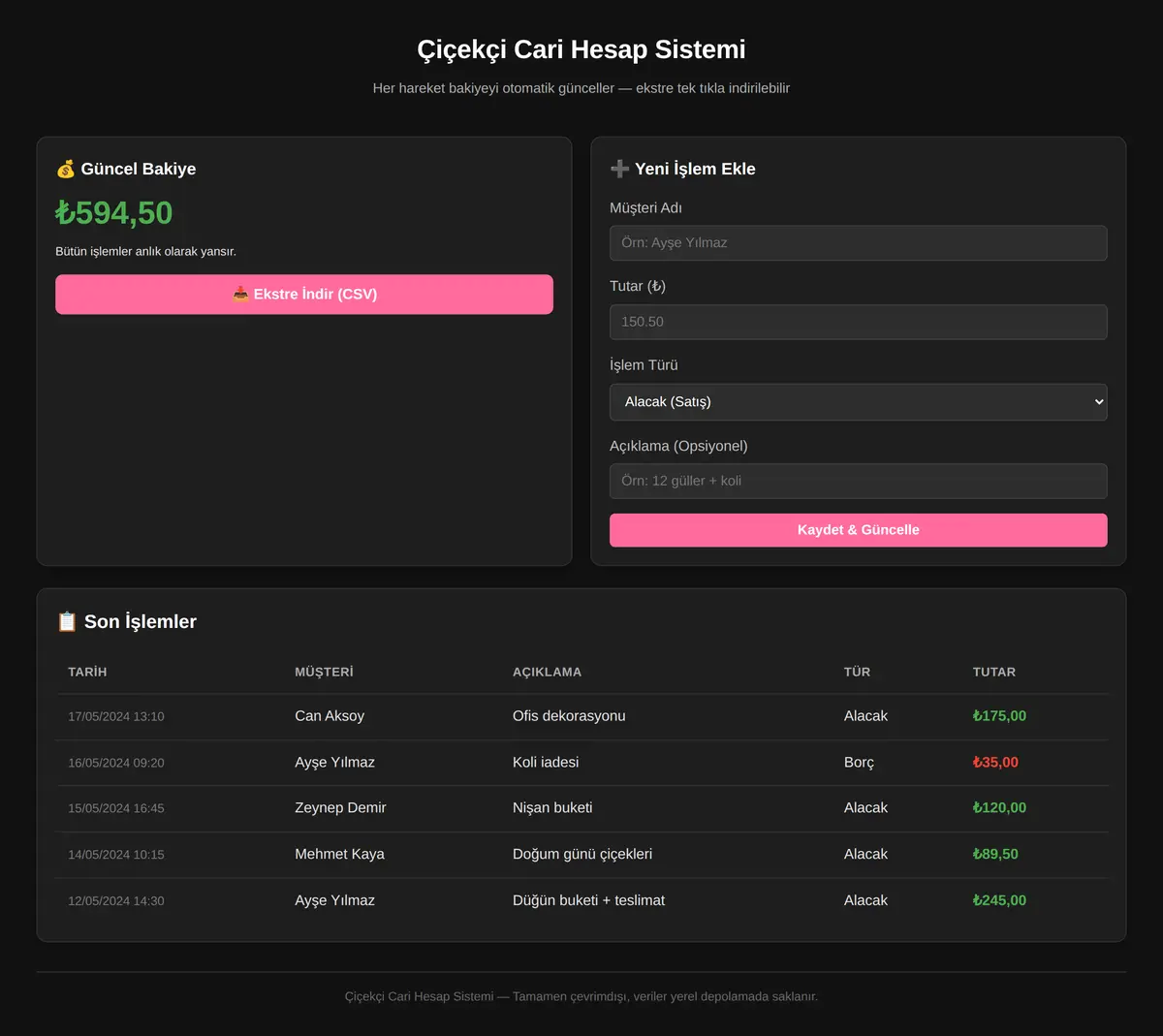Click the Çiçekçi Cari Hesap Sistemi page title
Viewport: 1163px width, 1036px height.
click(x=581, y=49)
